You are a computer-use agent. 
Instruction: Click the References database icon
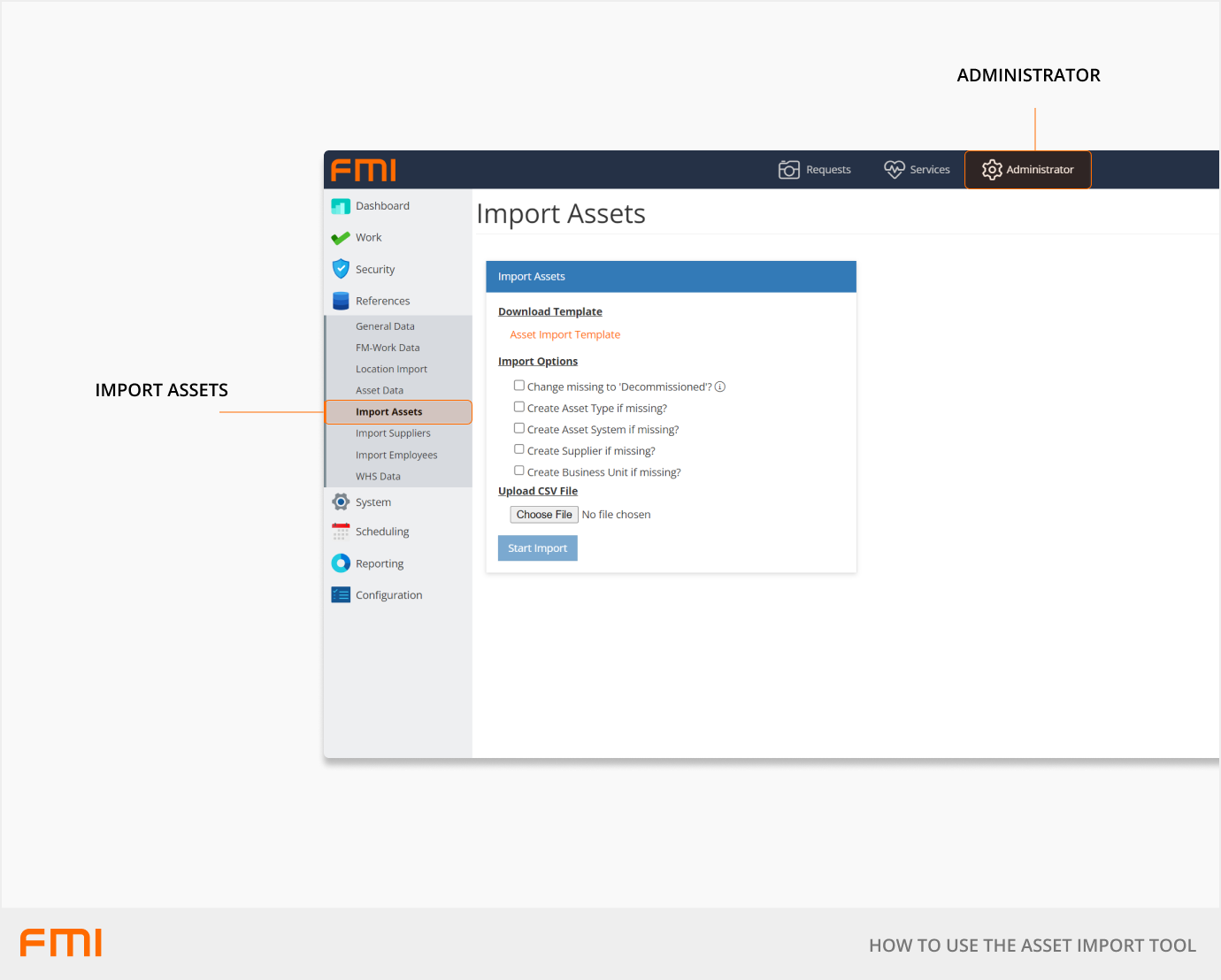pos(341,301)
